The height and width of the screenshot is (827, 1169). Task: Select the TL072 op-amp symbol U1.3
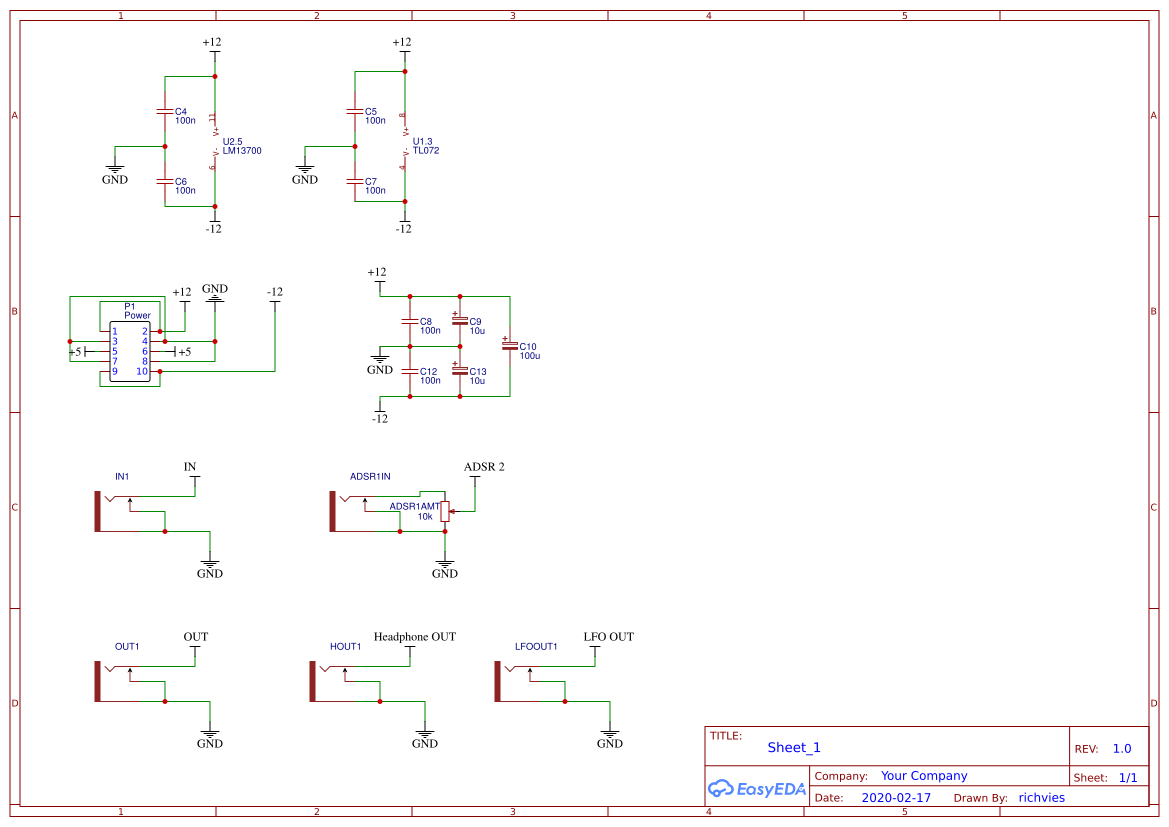[403, 145]
